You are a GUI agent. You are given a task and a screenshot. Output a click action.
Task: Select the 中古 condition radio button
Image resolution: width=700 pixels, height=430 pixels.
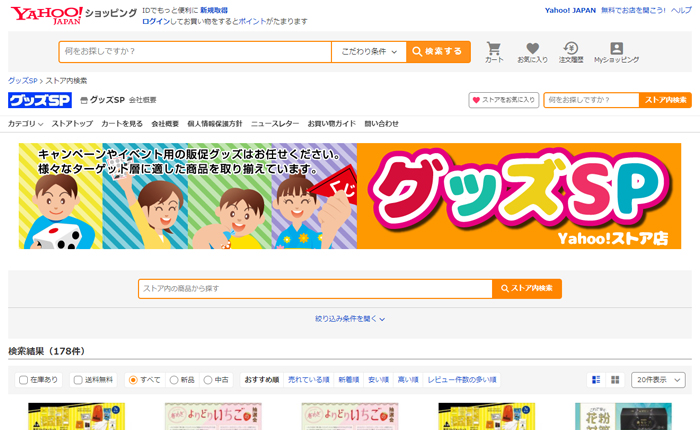(x=208, y=380)
